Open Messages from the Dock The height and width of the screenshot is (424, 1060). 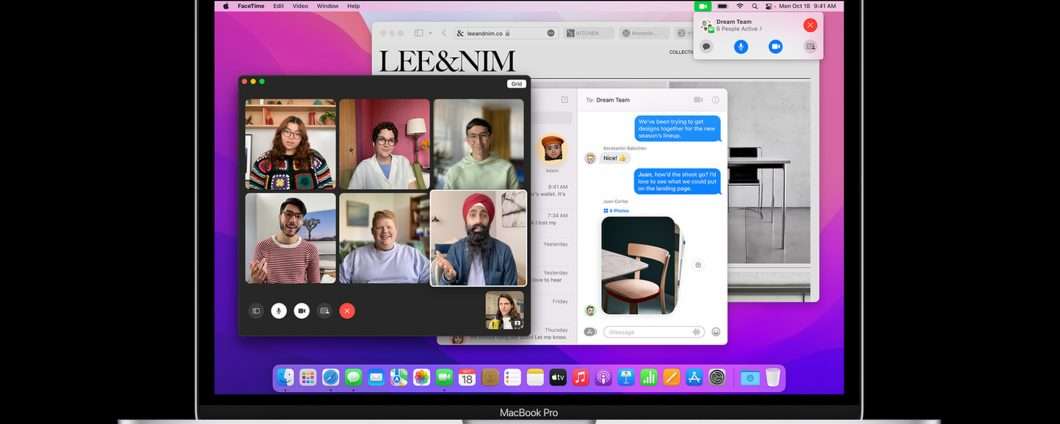(354, 377)
